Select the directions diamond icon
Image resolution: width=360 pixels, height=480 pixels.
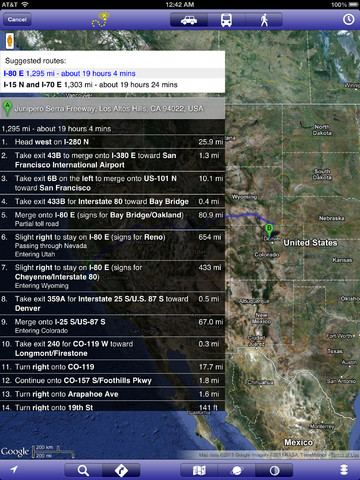click(x=121, y=470)
